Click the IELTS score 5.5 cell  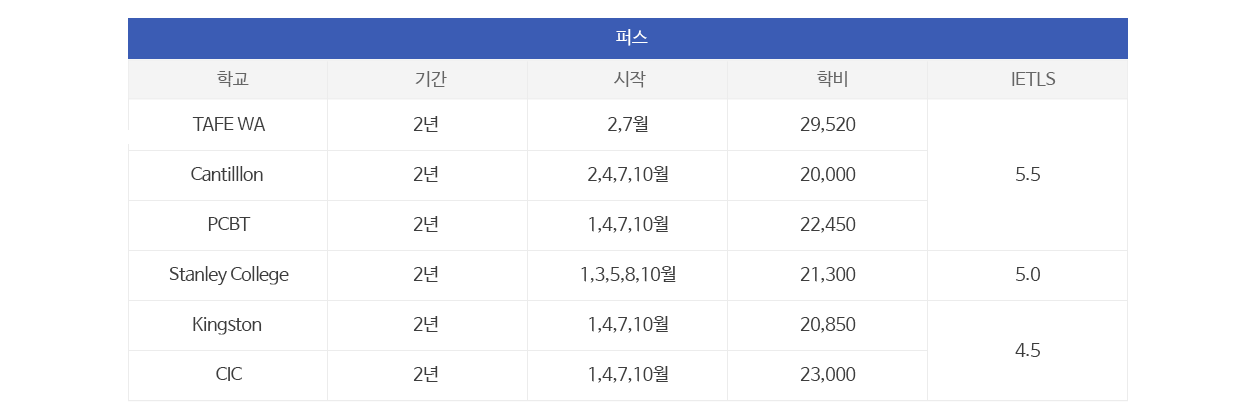(x=1028, y=175)
